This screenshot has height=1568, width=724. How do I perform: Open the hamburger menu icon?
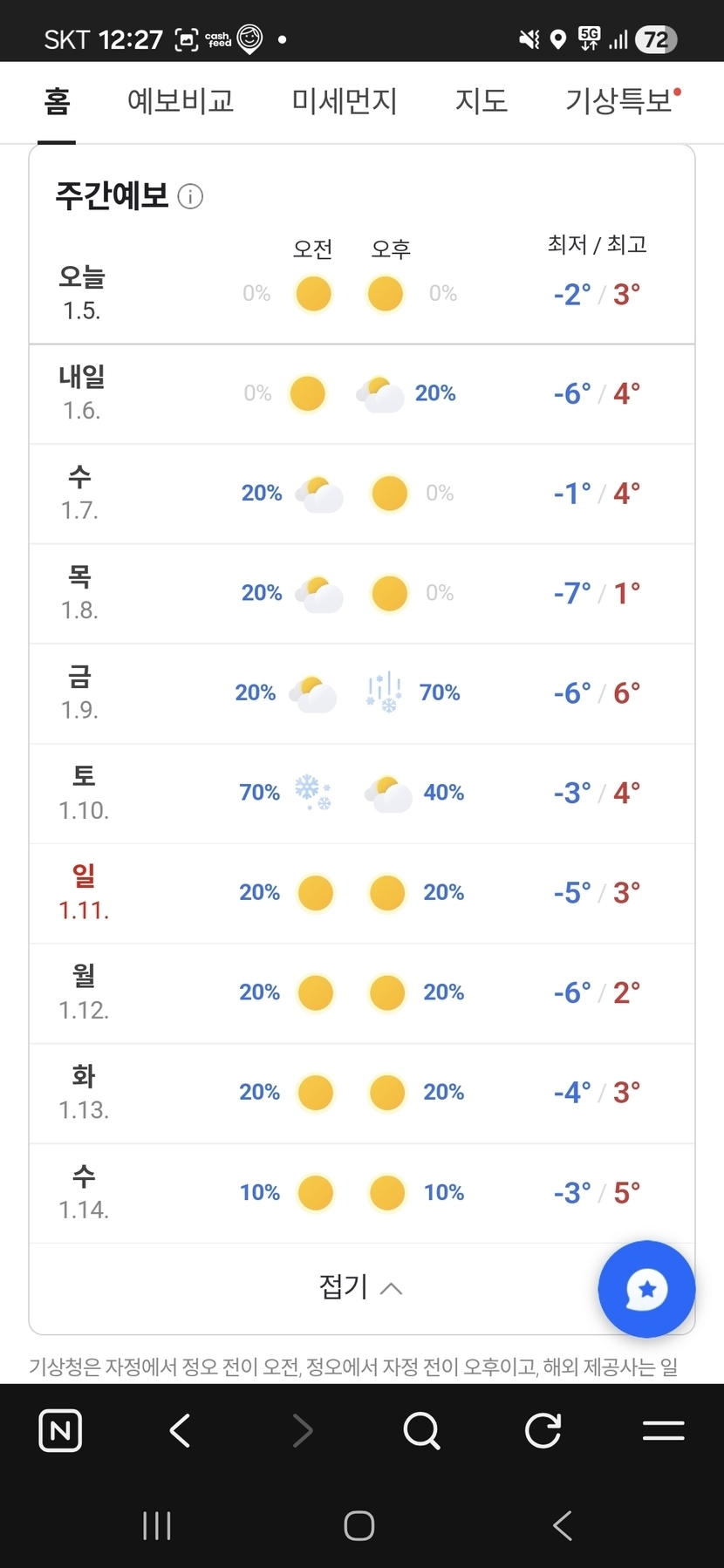[x=663, y=1431]
